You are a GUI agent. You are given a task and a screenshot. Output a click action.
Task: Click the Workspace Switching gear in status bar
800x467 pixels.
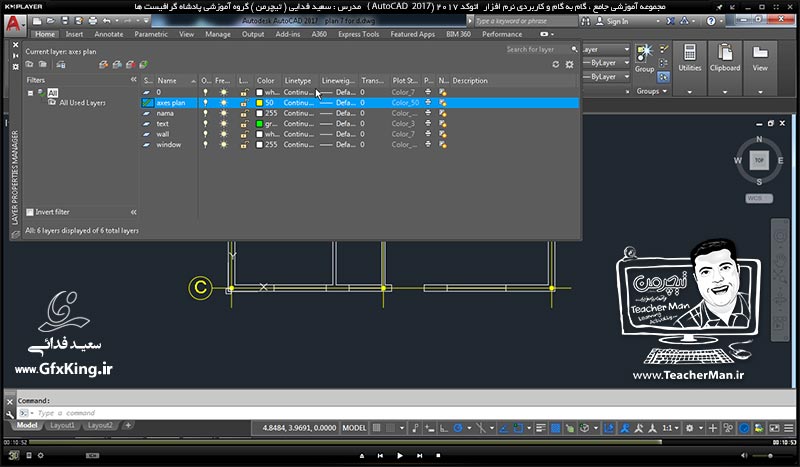(690, 428)
